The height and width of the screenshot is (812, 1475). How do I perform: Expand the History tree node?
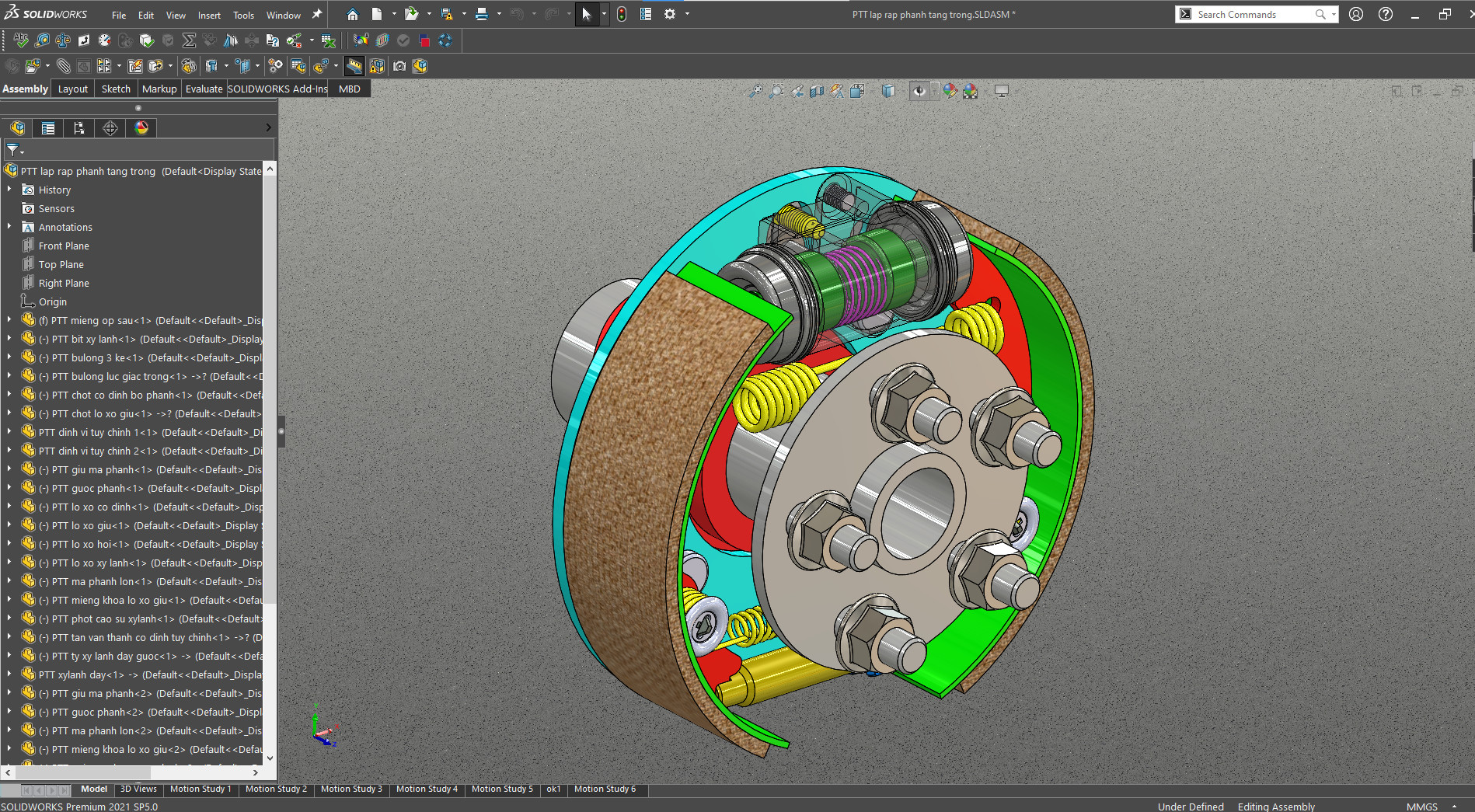coord(9,190)
